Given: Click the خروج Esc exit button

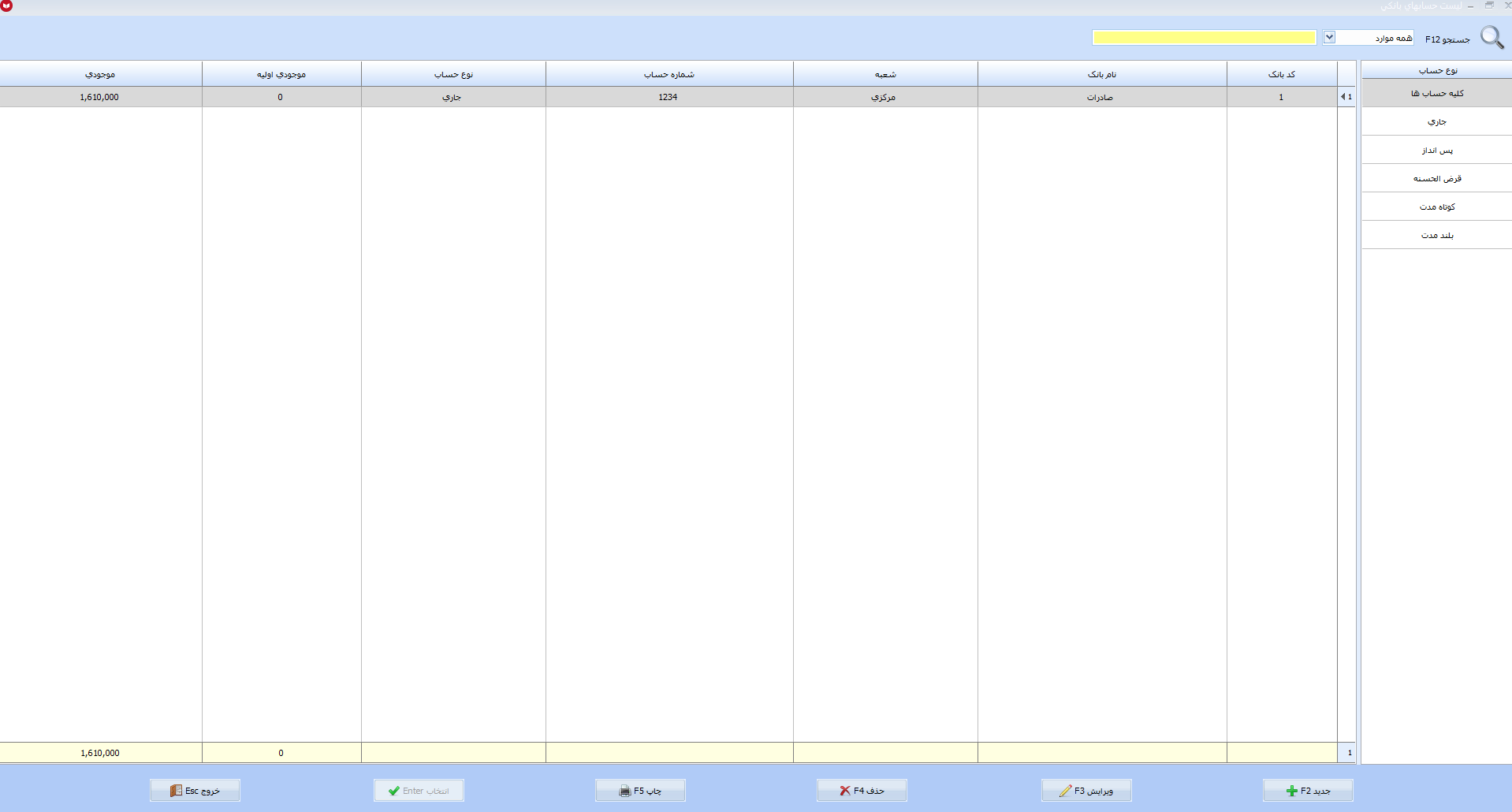Looking at the screenshot, I should point(195,790).
